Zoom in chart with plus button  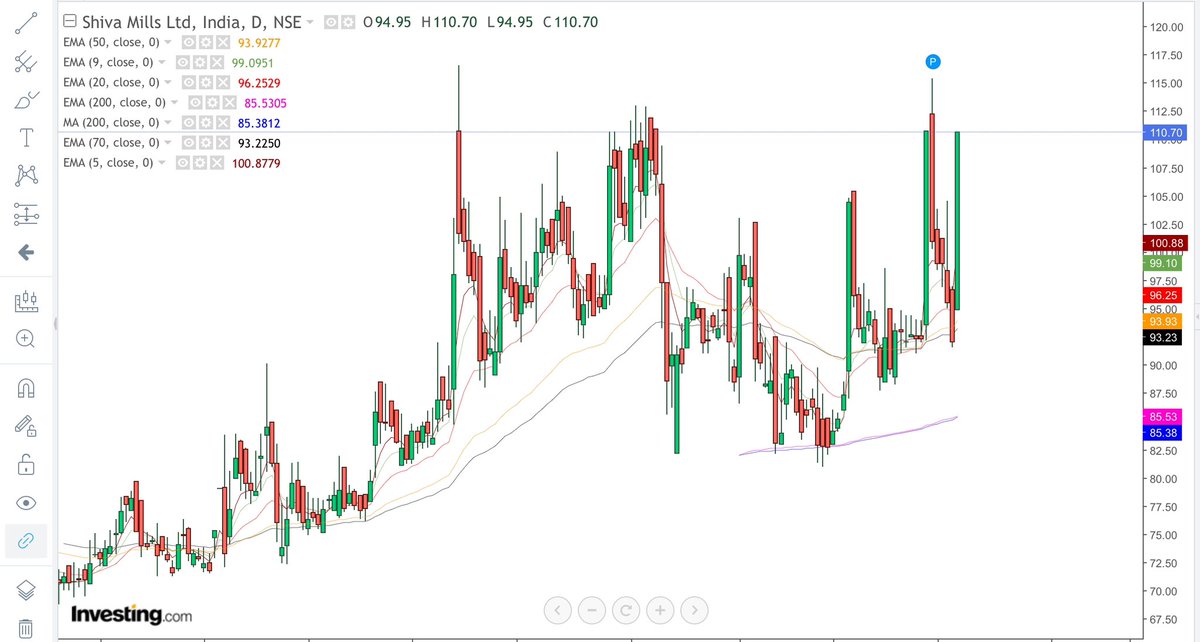(660, 608)
